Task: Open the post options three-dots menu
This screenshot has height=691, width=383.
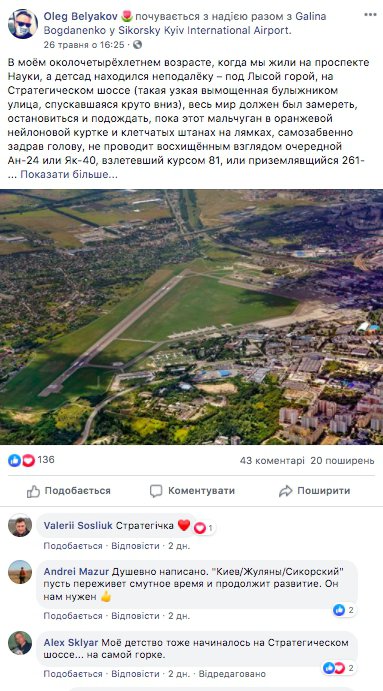Action: pyautogui.click(x=370, y=15)
